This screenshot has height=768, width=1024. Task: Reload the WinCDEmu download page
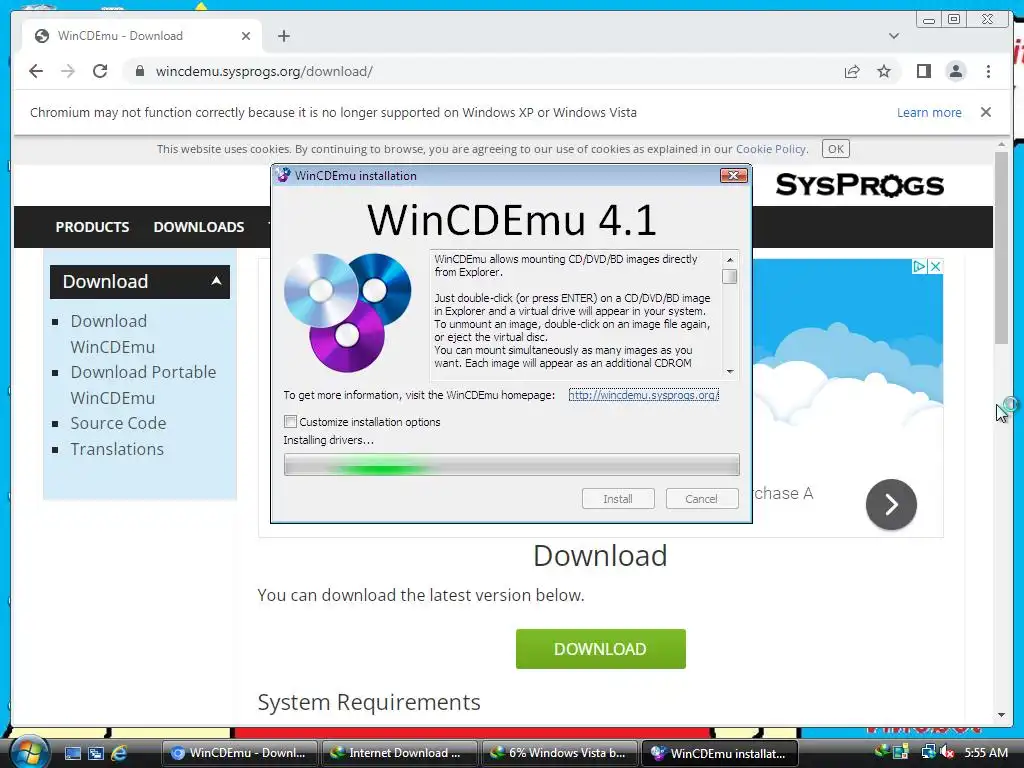100,71
